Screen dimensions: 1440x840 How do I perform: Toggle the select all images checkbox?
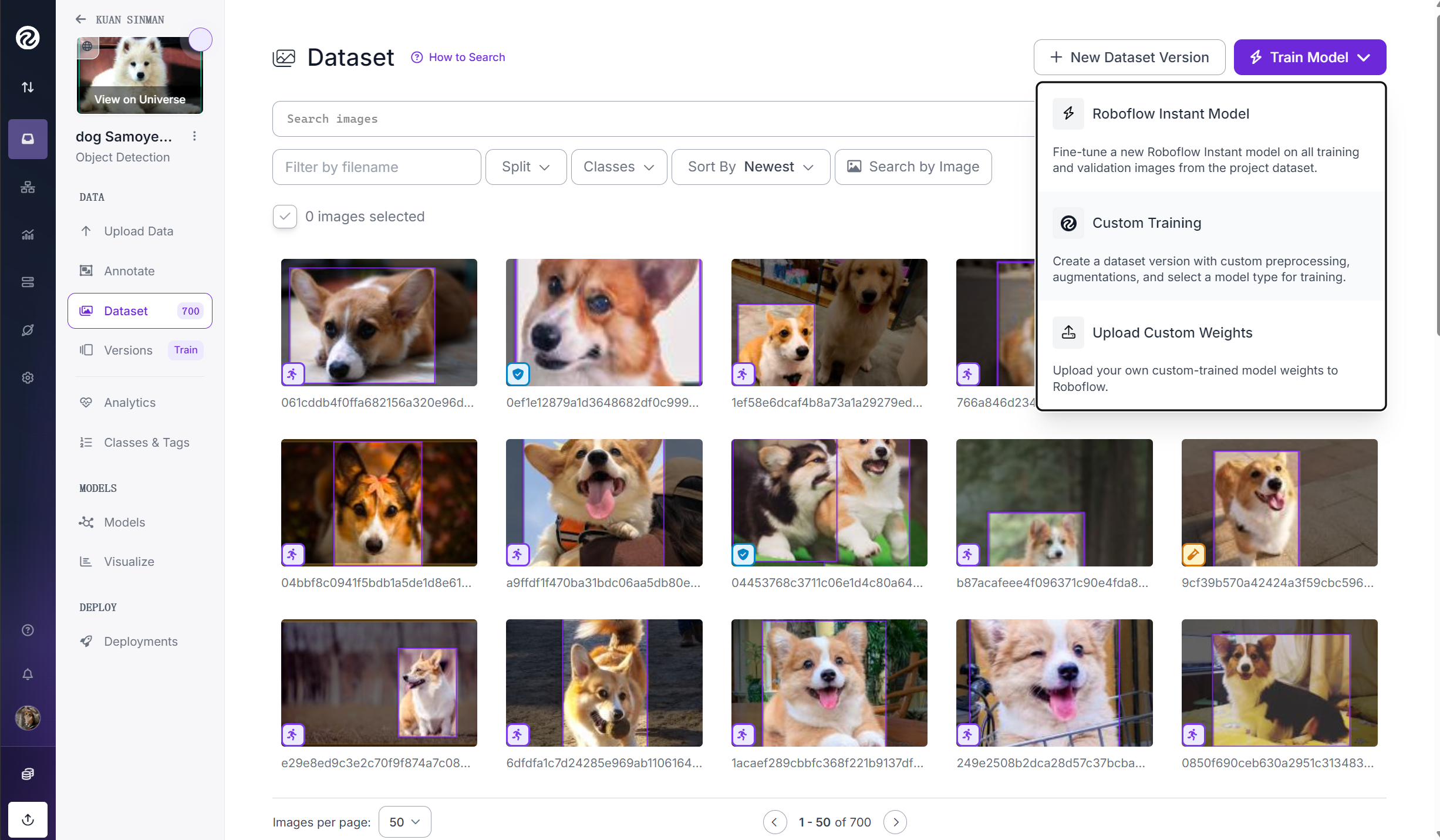[x=285, y=217]
